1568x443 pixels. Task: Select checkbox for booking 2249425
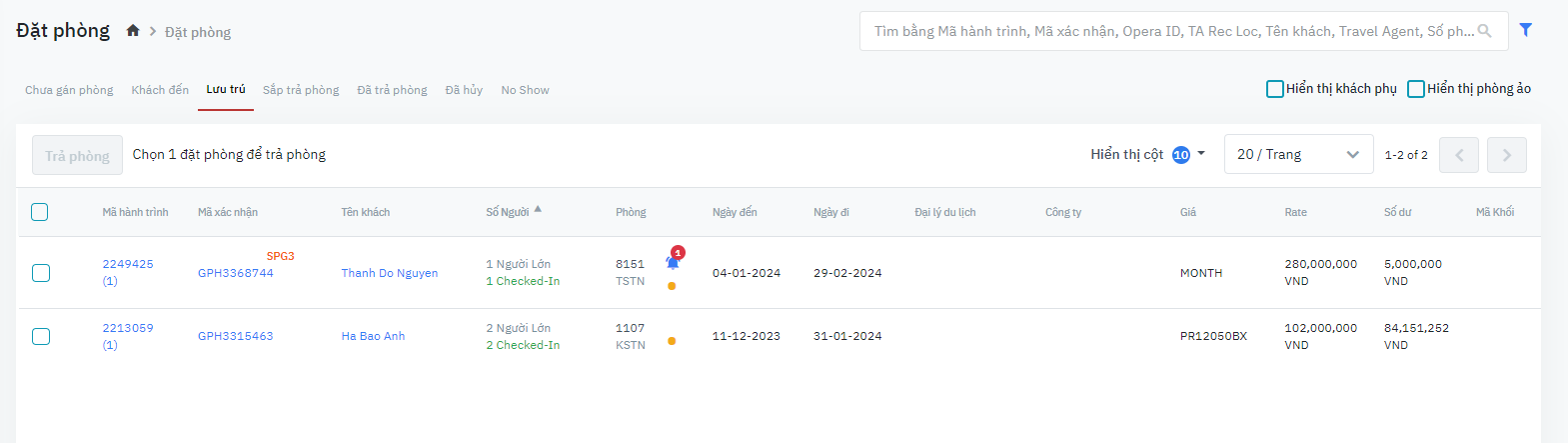tap(41, 273)
